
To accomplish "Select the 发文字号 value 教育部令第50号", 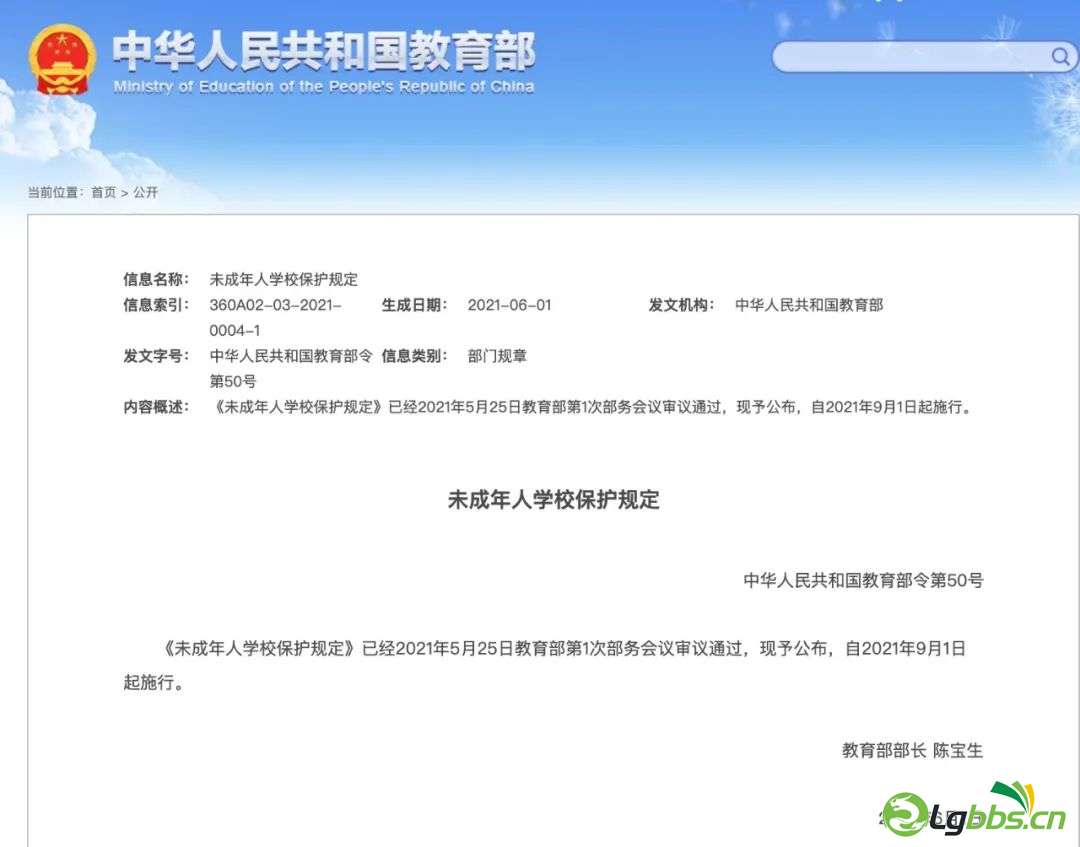I will pyautogui.click(x=291, y=368).
